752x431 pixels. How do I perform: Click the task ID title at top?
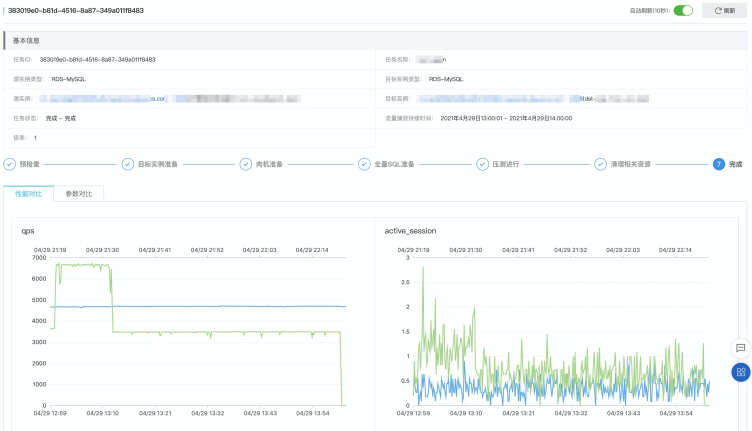tap(76, 11)
